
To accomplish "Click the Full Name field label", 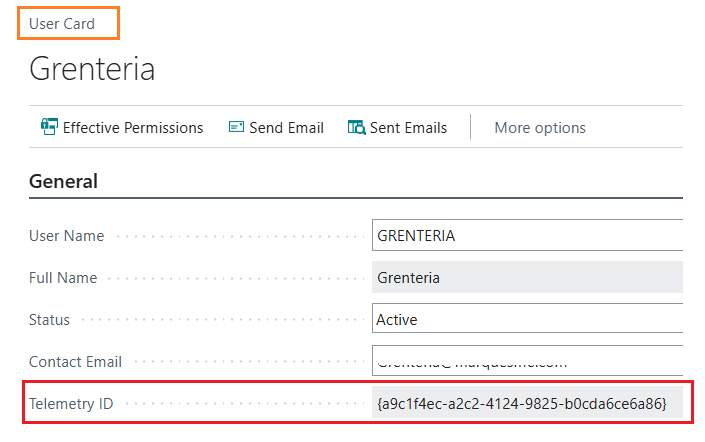I will click(x=63, y=277).
